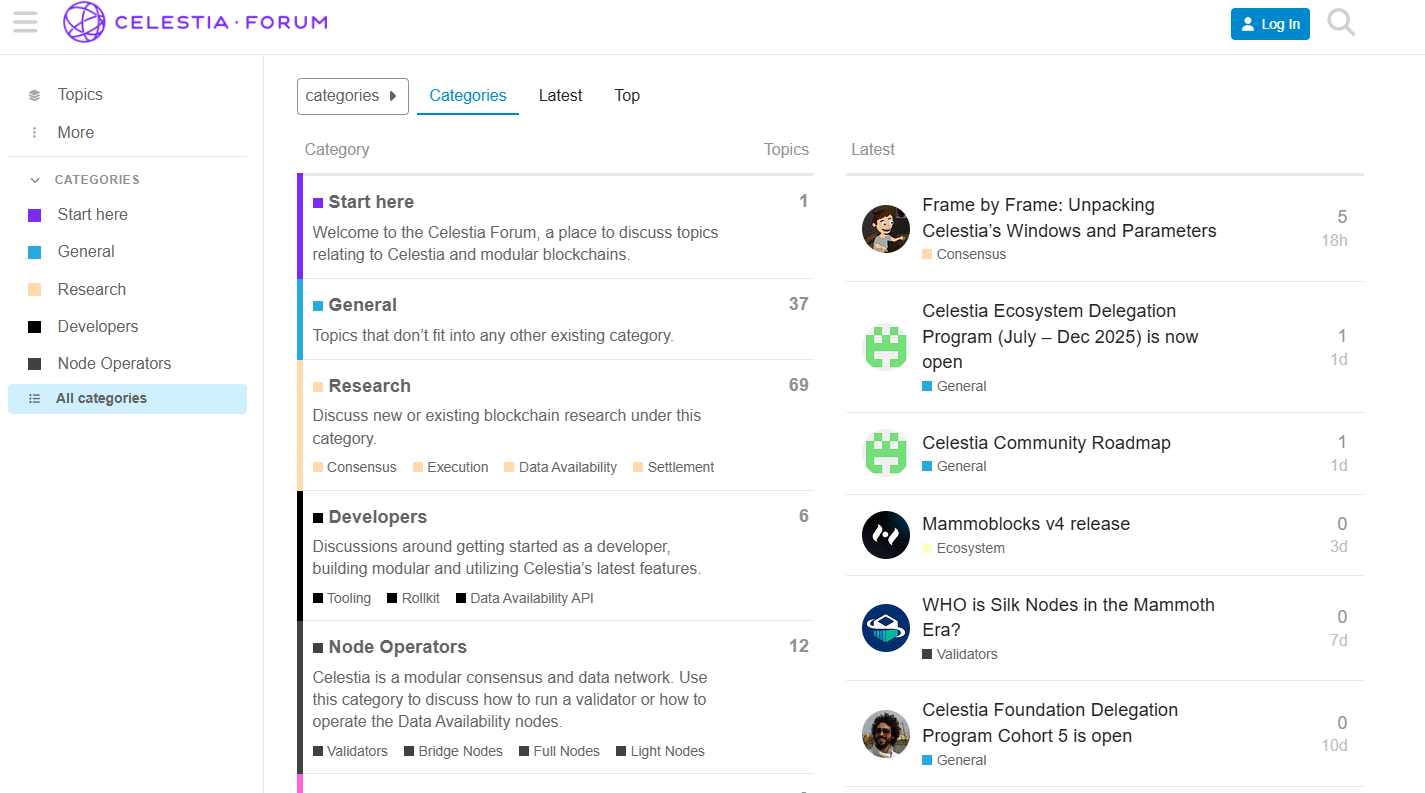Viewport: 1425px width, 793px height.
Task: Open the Validators subcategory under Node Operators
Action: (351, 751)
